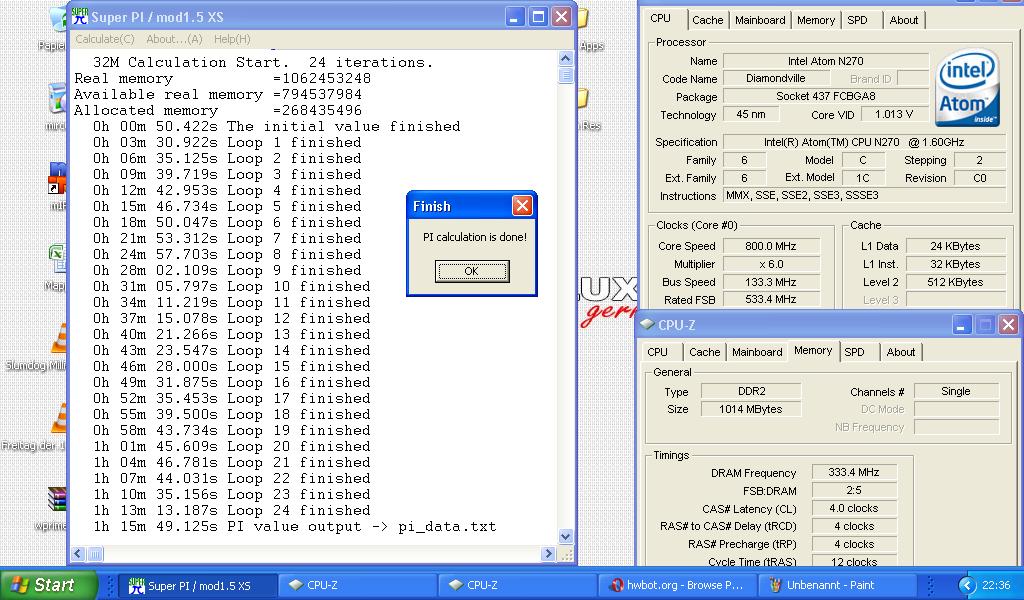
Task: Switch to SPD tab in lower CPU-Z window
Action: pyautogui.click(x=854, y=352)
